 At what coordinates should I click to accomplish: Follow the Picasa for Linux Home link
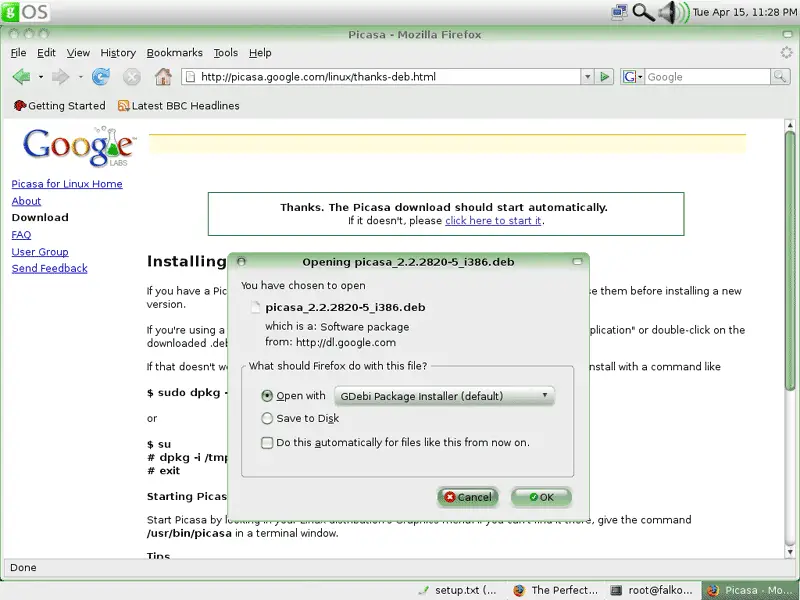pyautogui.click(x=67, y=184)
